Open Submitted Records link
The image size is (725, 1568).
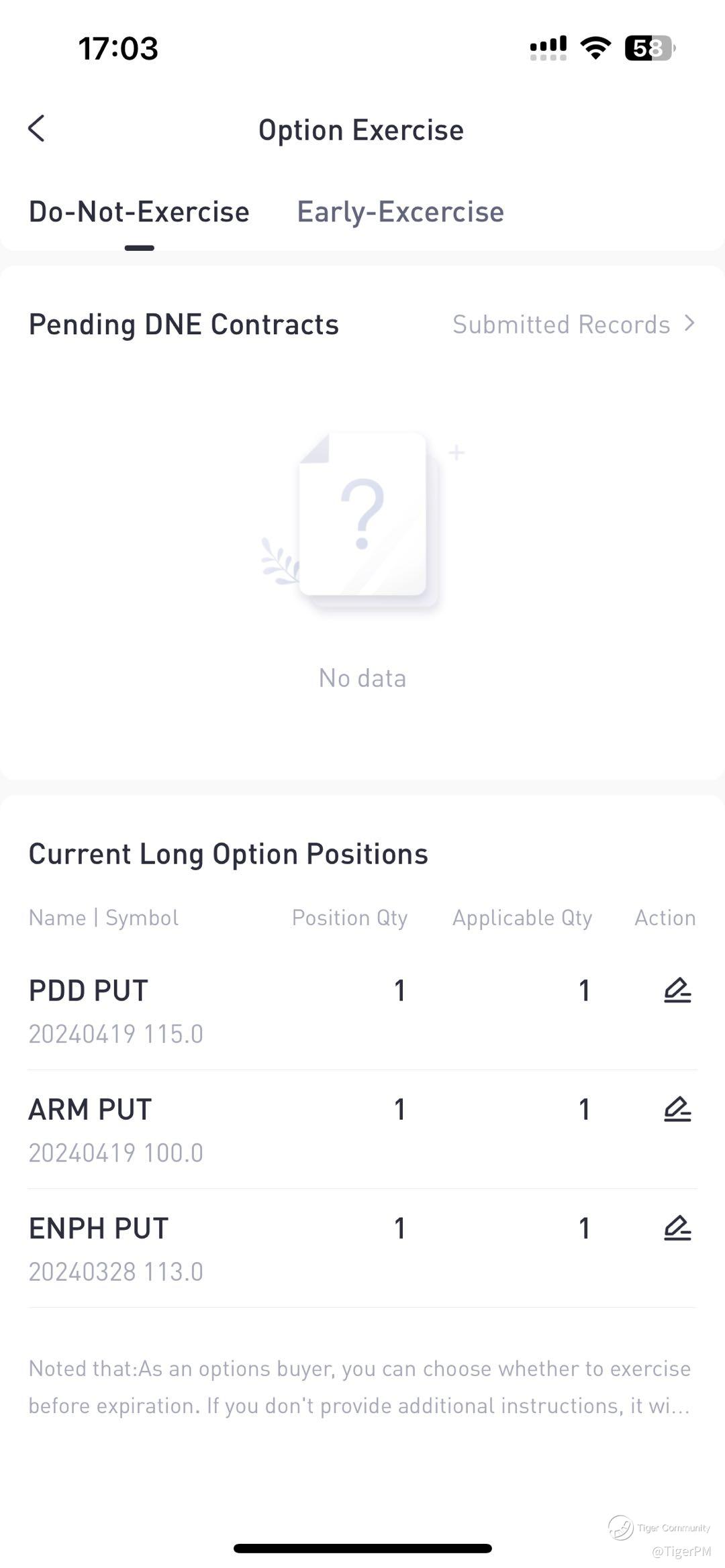pyautogui.click(x=561, y=325)
